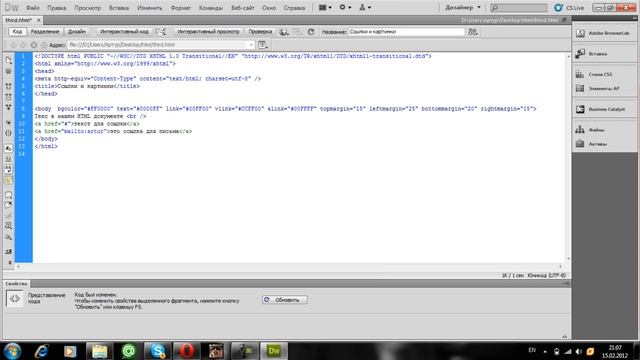Image resolution: width=640 pixels, height=360 pixels.
Task: Open Активы panel
Action: [604, 144]
